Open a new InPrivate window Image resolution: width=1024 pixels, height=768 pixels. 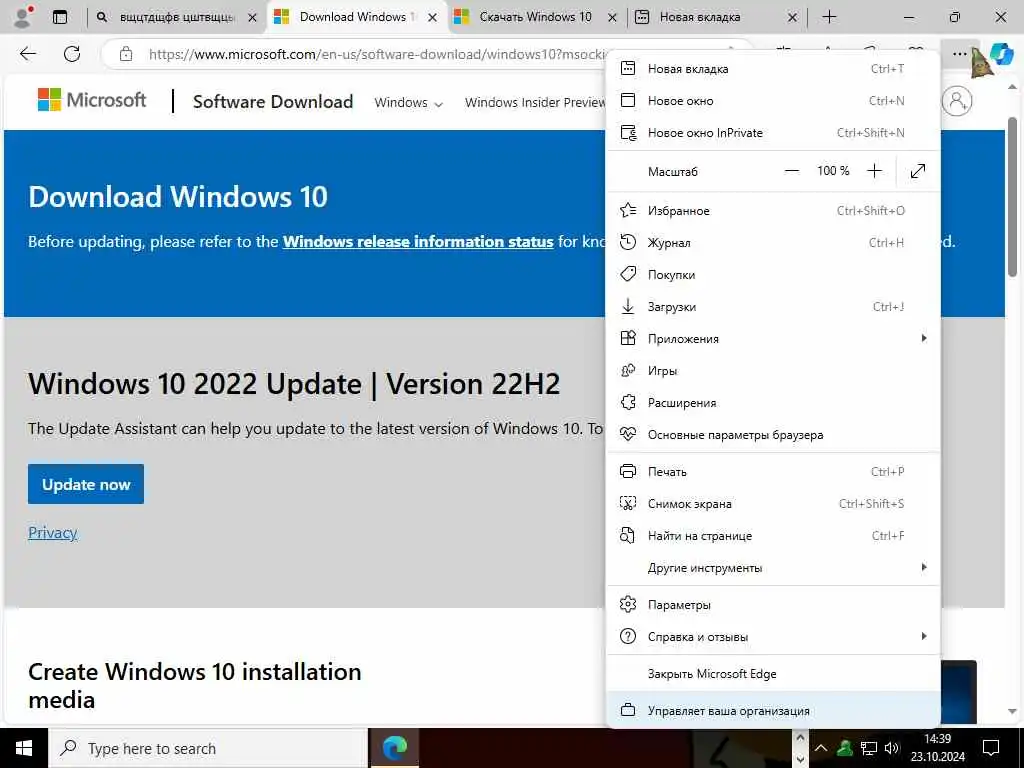tap(773, 133)
